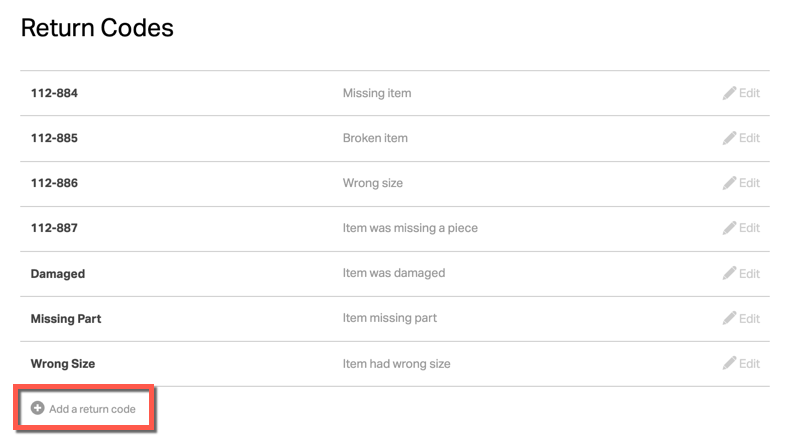Select the 112-886 return code name
This screenshot has width=797, height=438.
coord(54,183)
